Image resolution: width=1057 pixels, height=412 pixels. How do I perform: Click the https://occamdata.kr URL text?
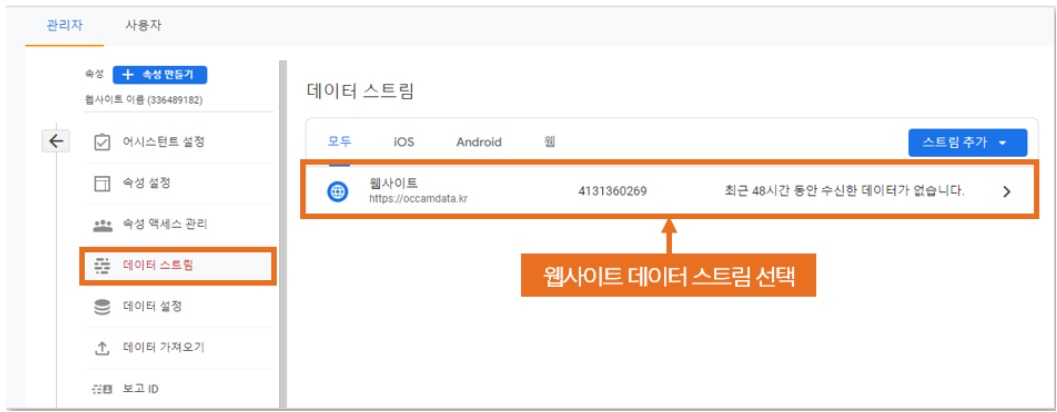418,199
